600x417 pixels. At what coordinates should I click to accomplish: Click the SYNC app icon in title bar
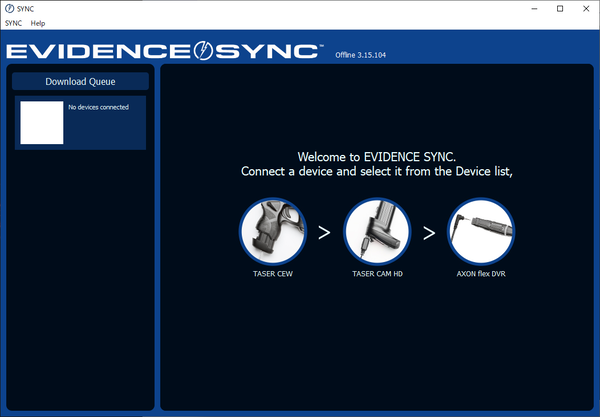[10, 8]
